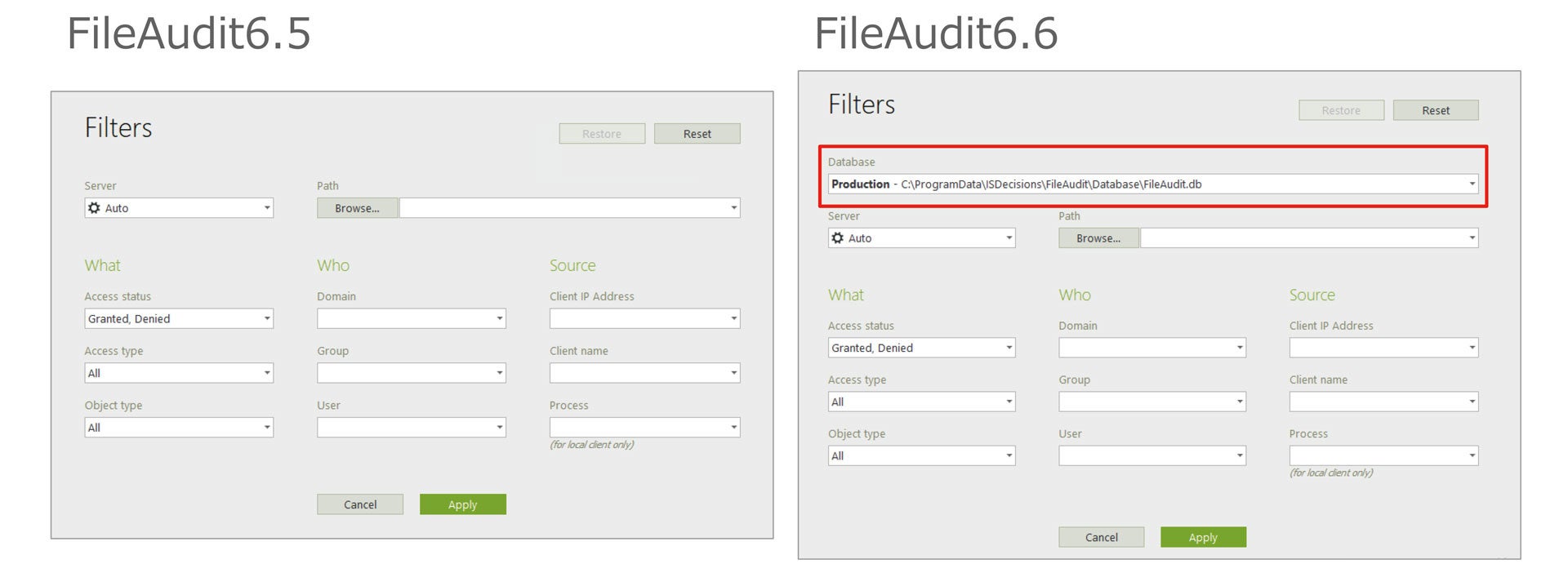This screenshot has height=586, width=1568.
Task: Open Domain dropdown in FileAudit6.5
Action: coord(412,318)
